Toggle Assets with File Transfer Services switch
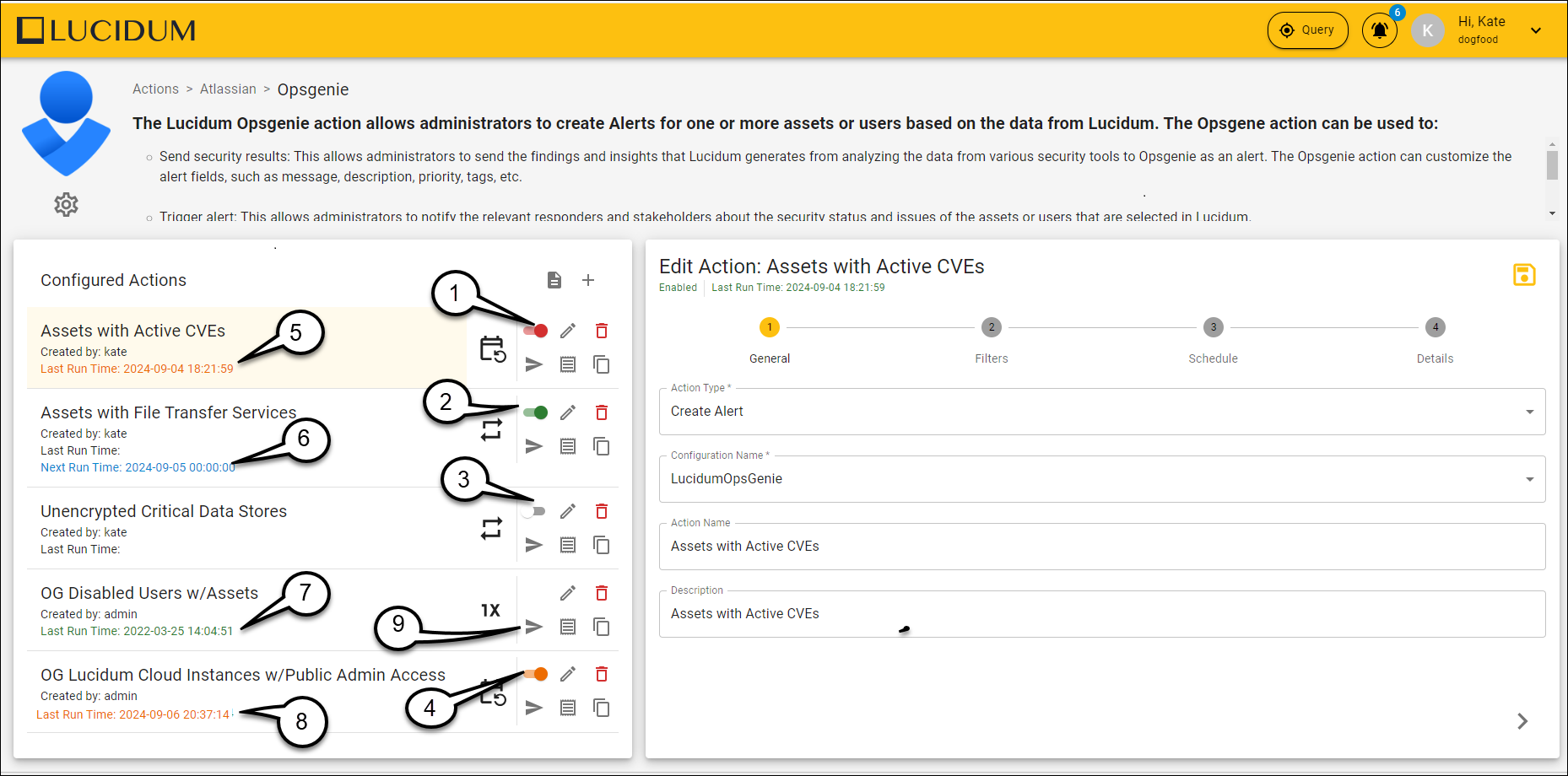The height and width of the screenshot is (776, 1568). [535, 412]
